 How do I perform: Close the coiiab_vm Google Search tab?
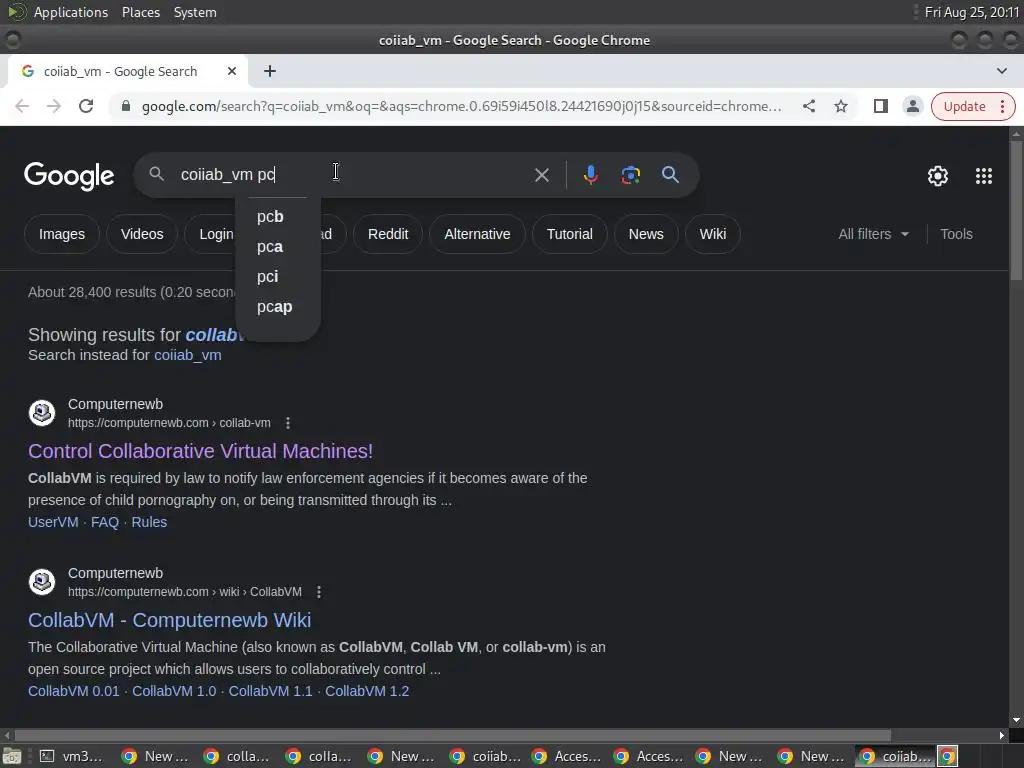coord(232,71)
